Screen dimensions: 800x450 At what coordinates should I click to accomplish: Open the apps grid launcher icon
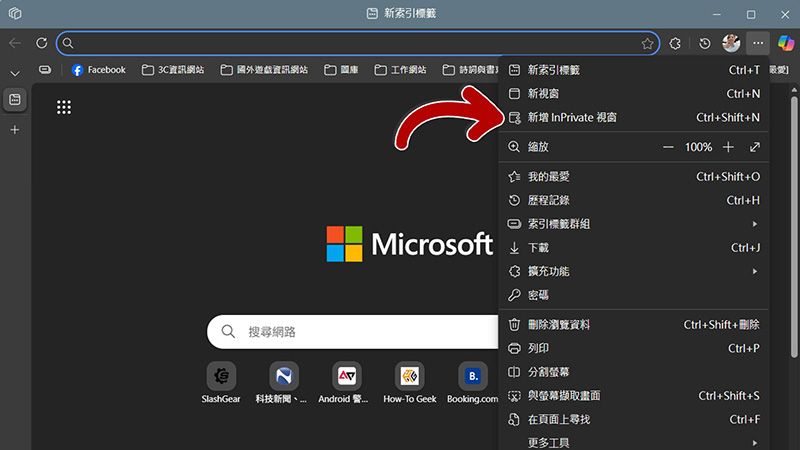64,108
